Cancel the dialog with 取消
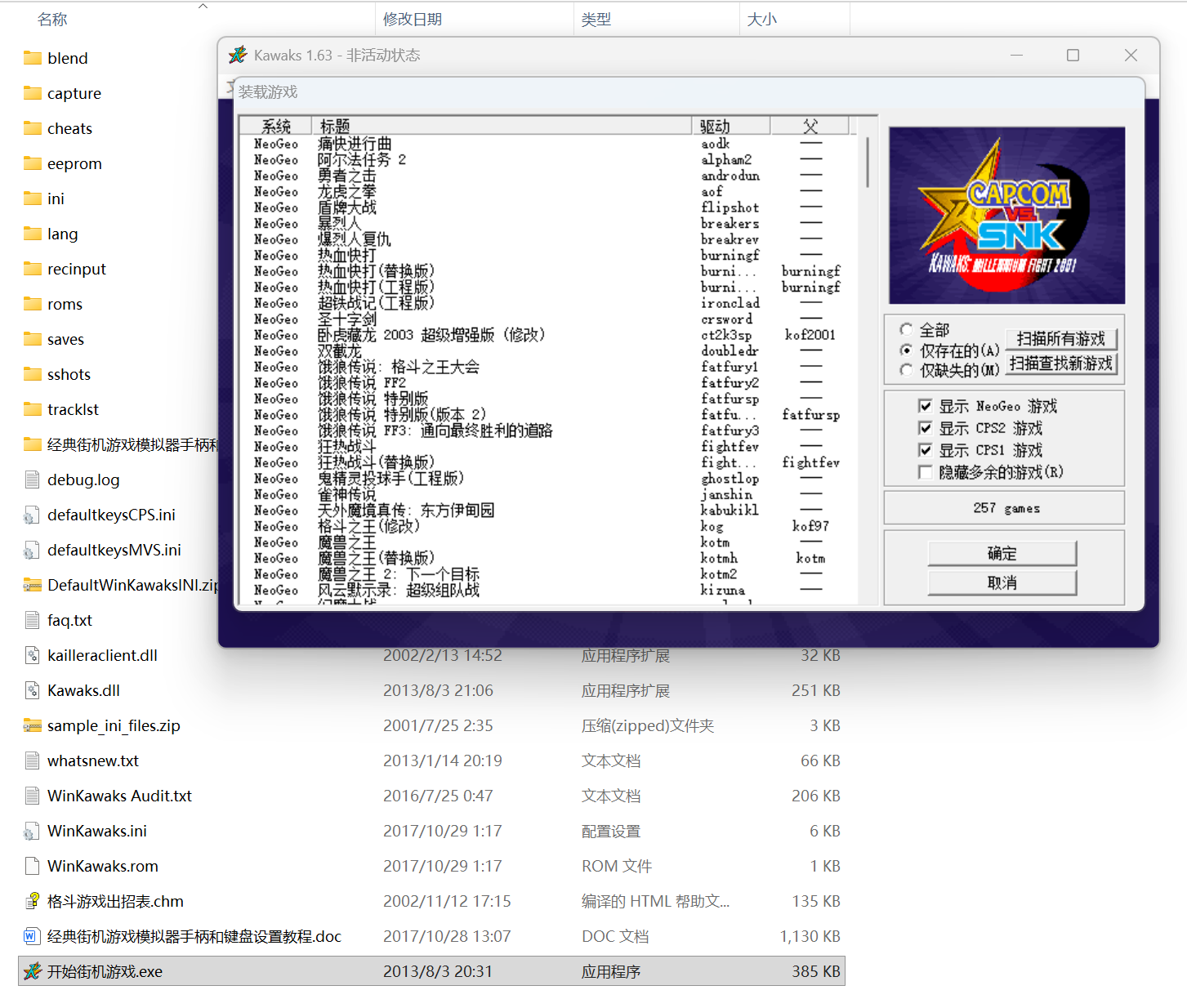The width and height of the screenshot is (1187, 1008). [1002, 583]
